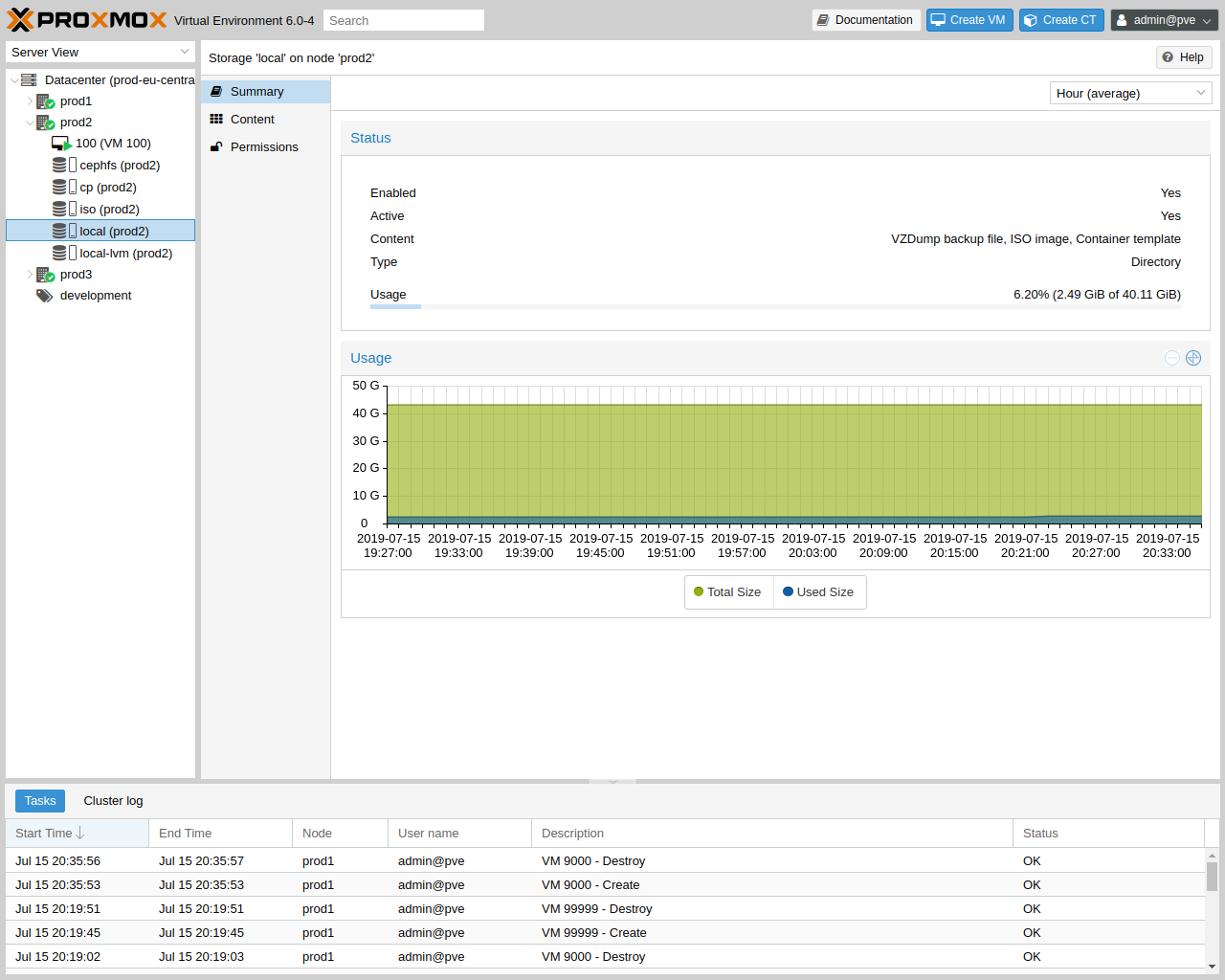Click the prod3 node icon
This screenshot has height=980, width=1225.
click(x=45, y=275)
